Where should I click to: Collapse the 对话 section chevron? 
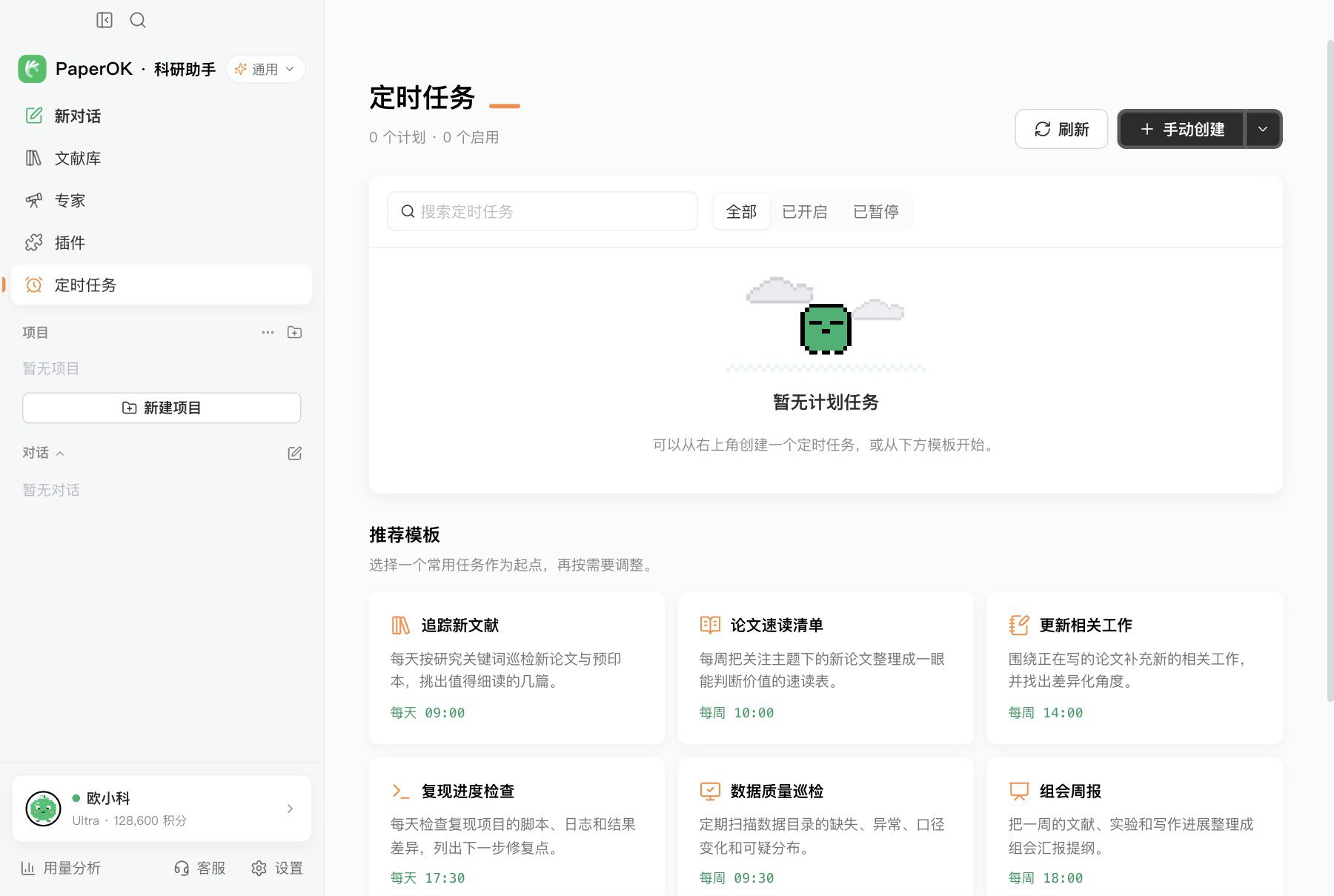pyautogui.click(x=60, y=453)
